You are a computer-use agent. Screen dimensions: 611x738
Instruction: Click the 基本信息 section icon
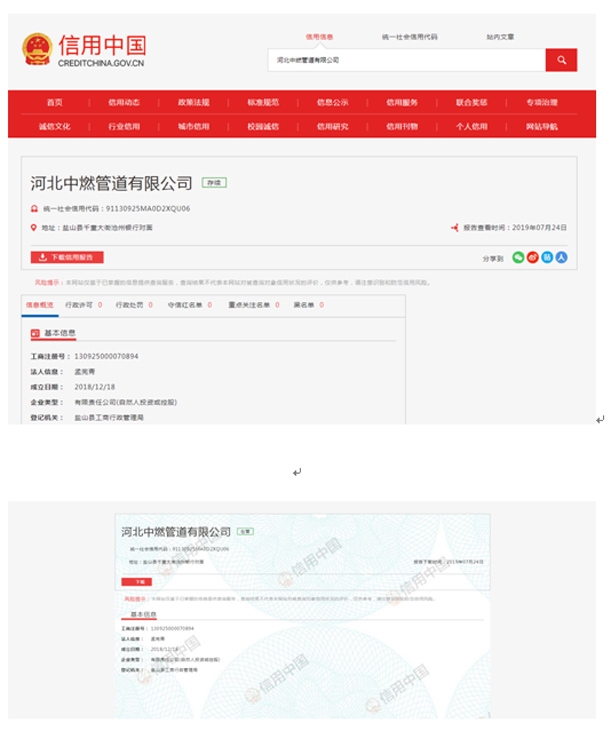(x=35, y=333)
